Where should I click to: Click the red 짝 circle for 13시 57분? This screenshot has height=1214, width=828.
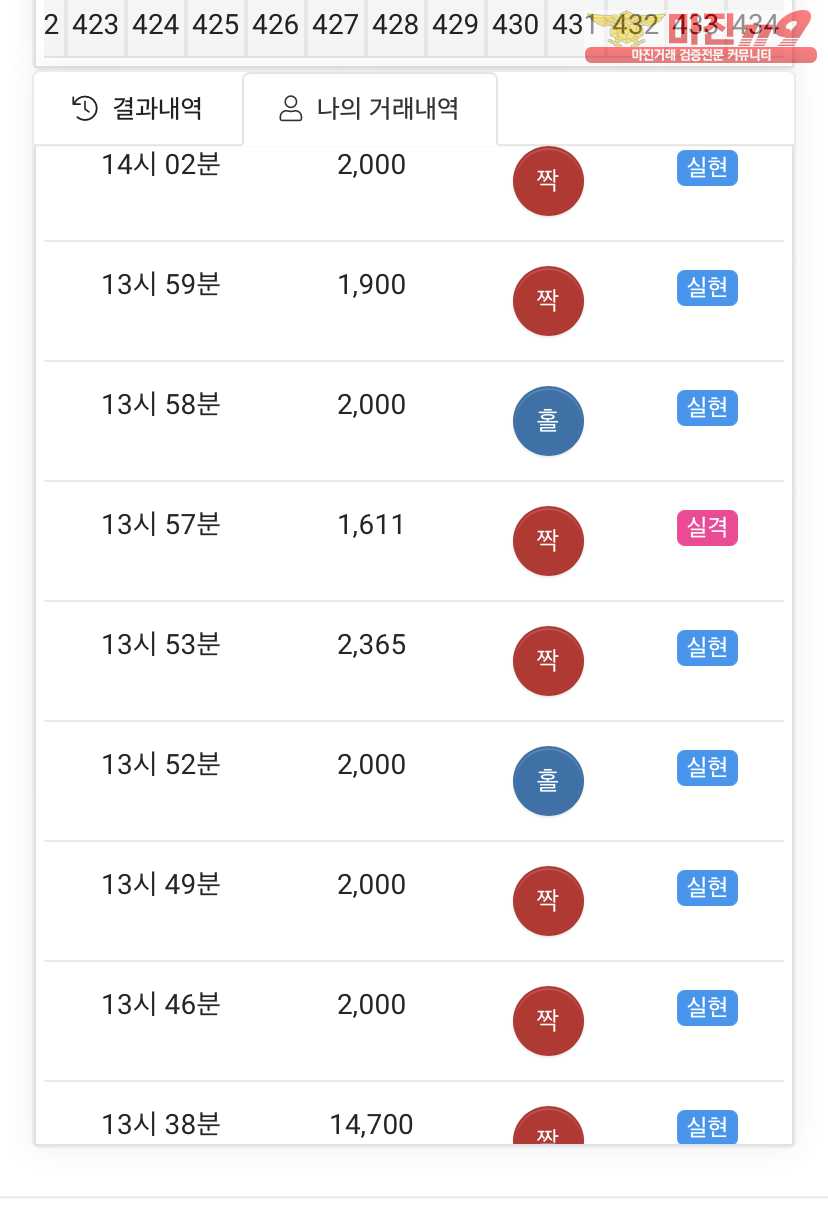tap(547, 541)
